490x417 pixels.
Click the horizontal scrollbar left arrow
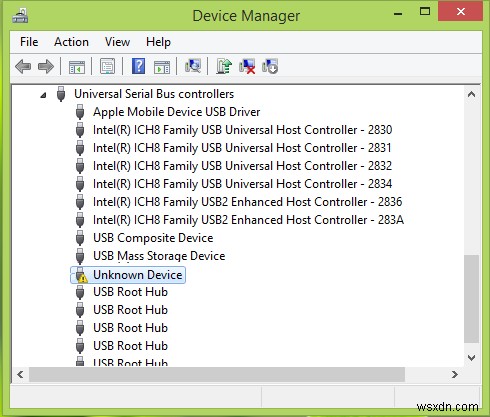[20, 375]
